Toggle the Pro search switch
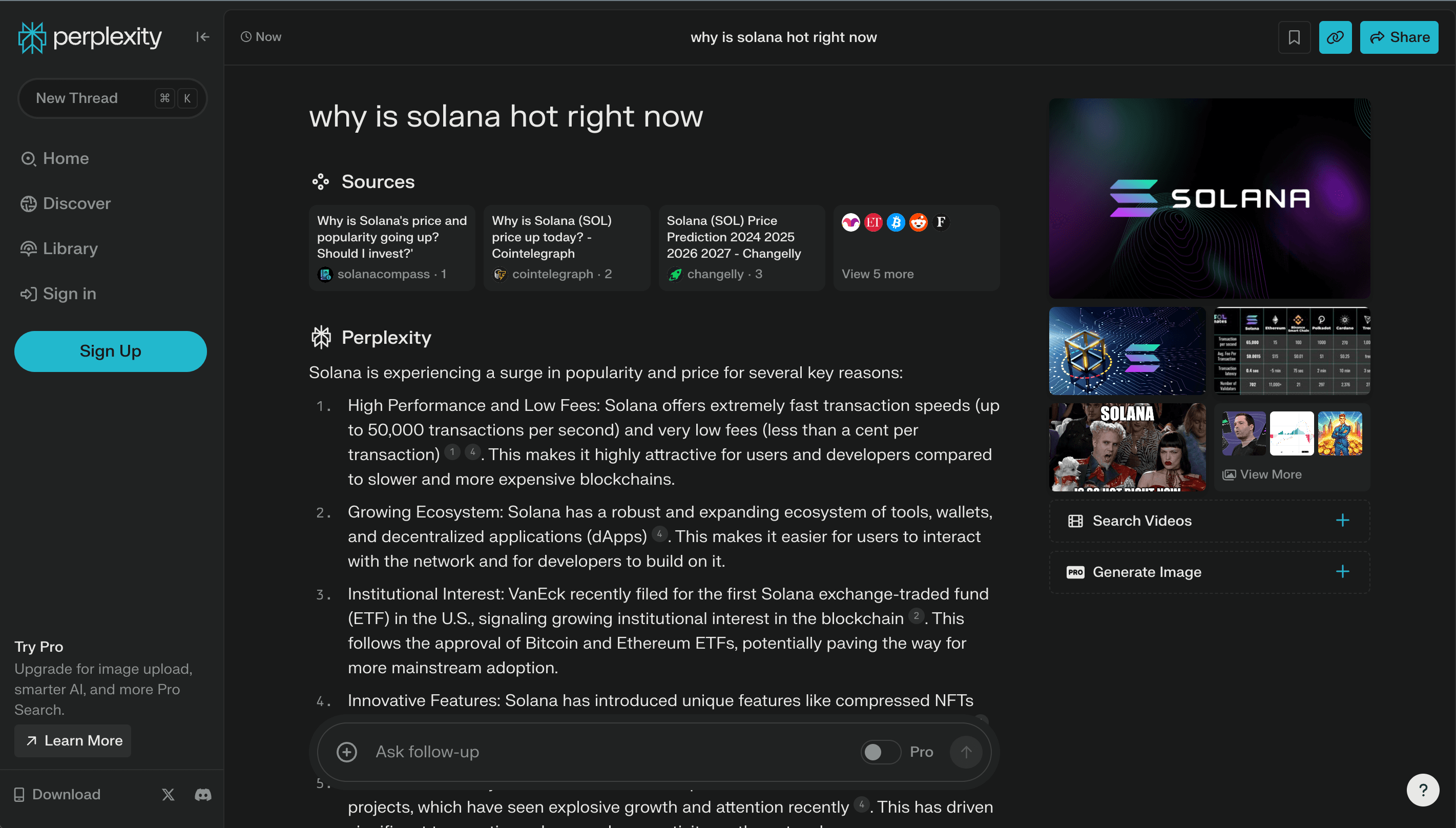 pyautogui.click(x=880, y=752)
